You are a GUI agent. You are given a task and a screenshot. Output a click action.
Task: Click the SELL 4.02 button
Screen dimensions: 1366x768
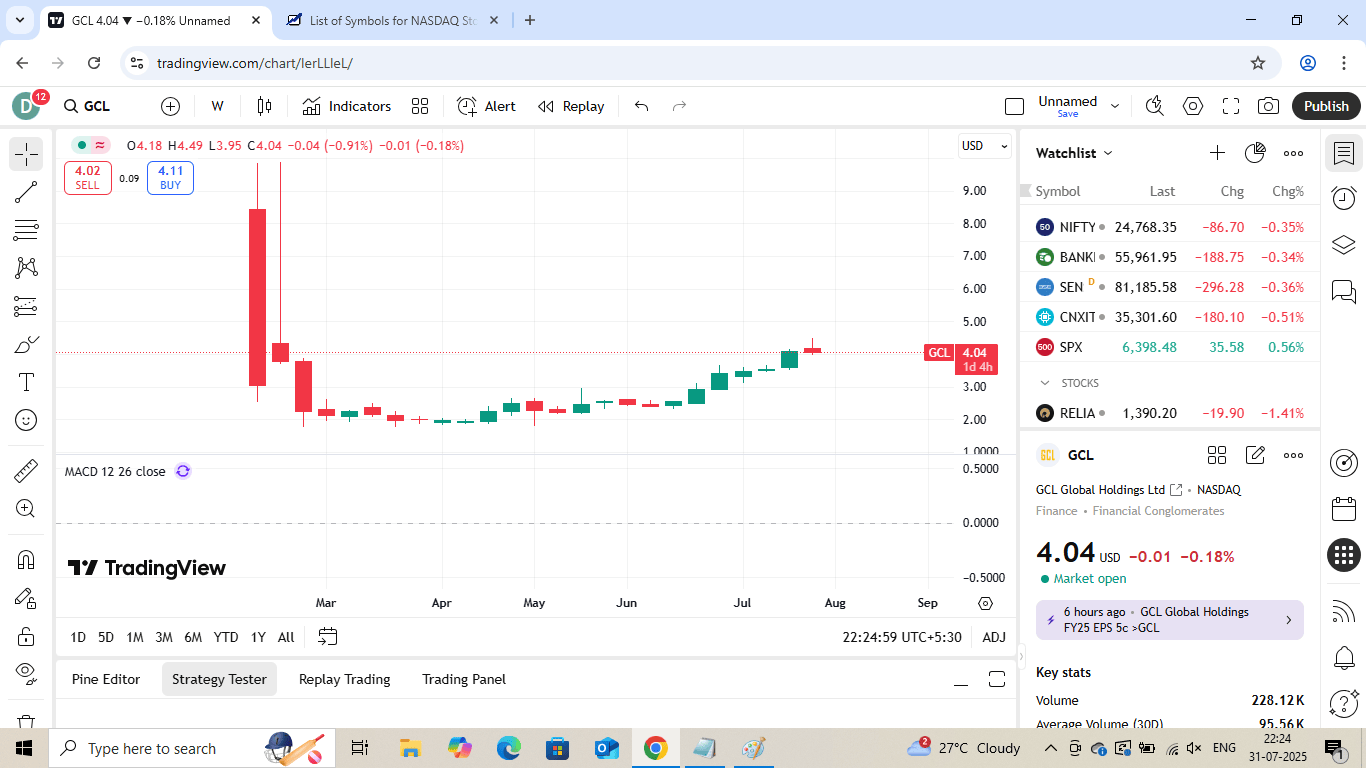point(87,178)
